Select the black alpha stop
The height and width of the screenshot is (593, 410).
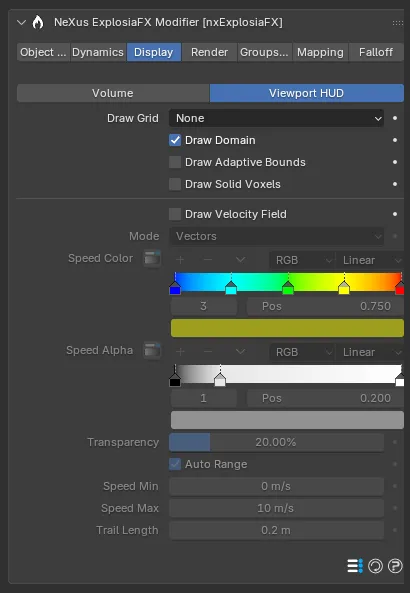(x=175, y=380)
